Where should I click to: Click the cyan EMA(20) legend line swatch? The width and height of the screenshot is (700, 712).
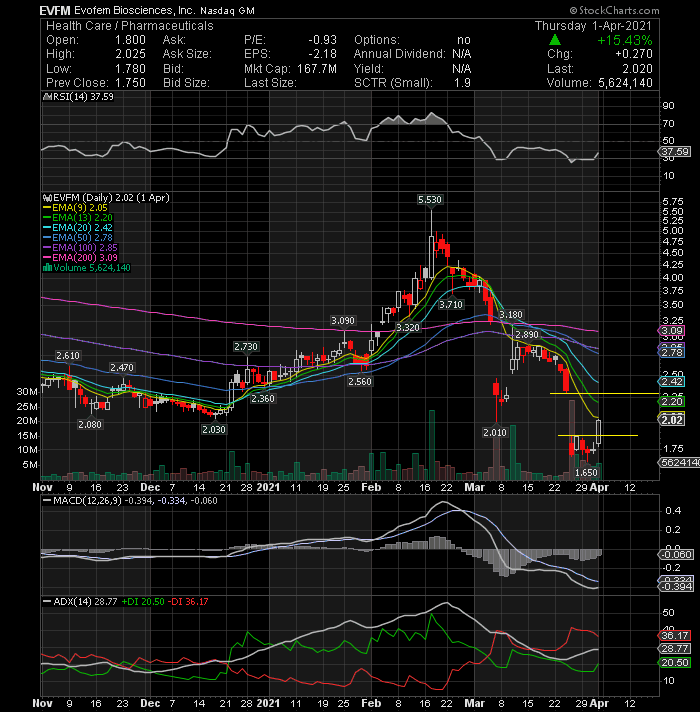47,228
